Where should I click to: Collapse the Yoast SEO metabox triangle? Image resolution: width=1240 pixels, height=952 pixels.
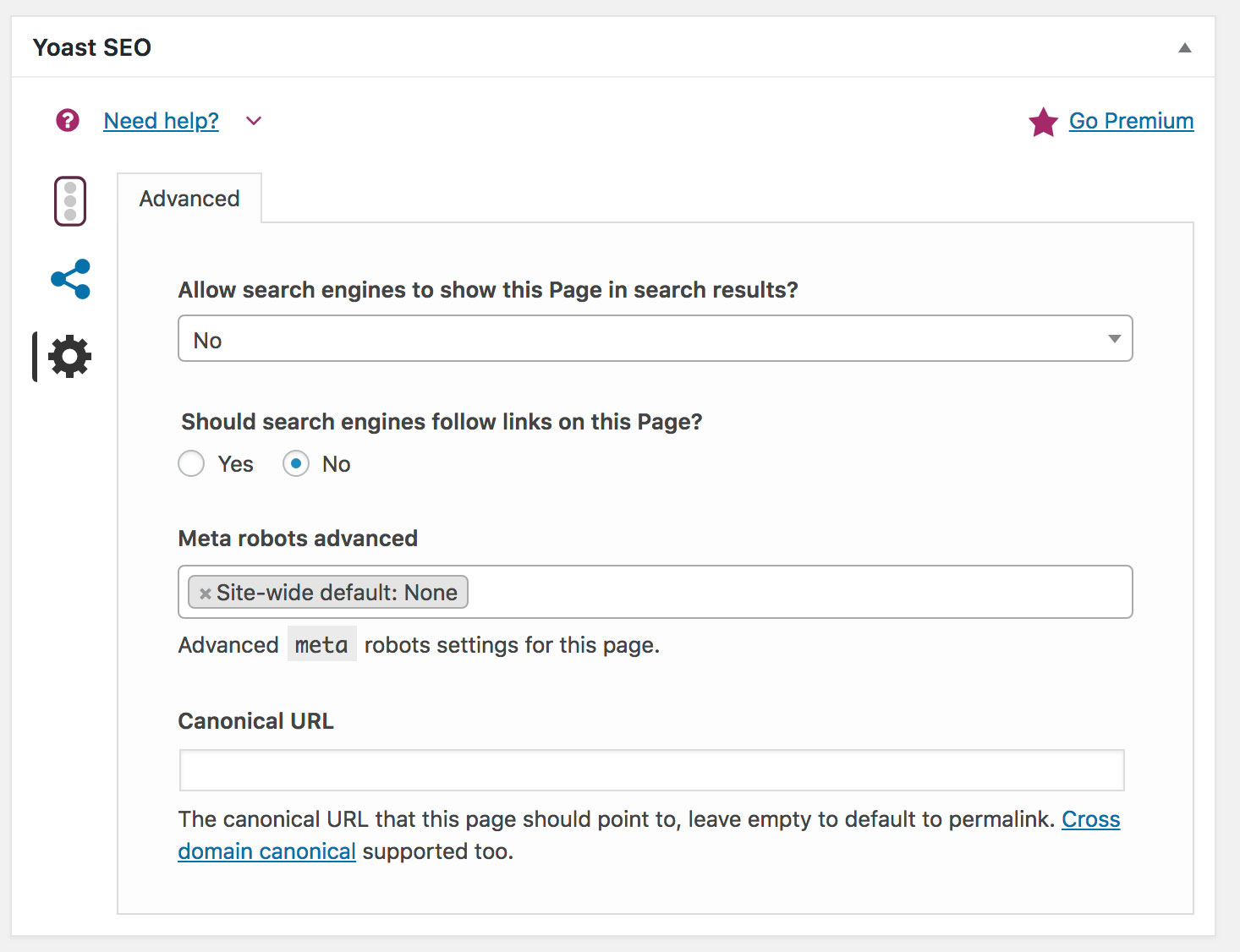1185,48
